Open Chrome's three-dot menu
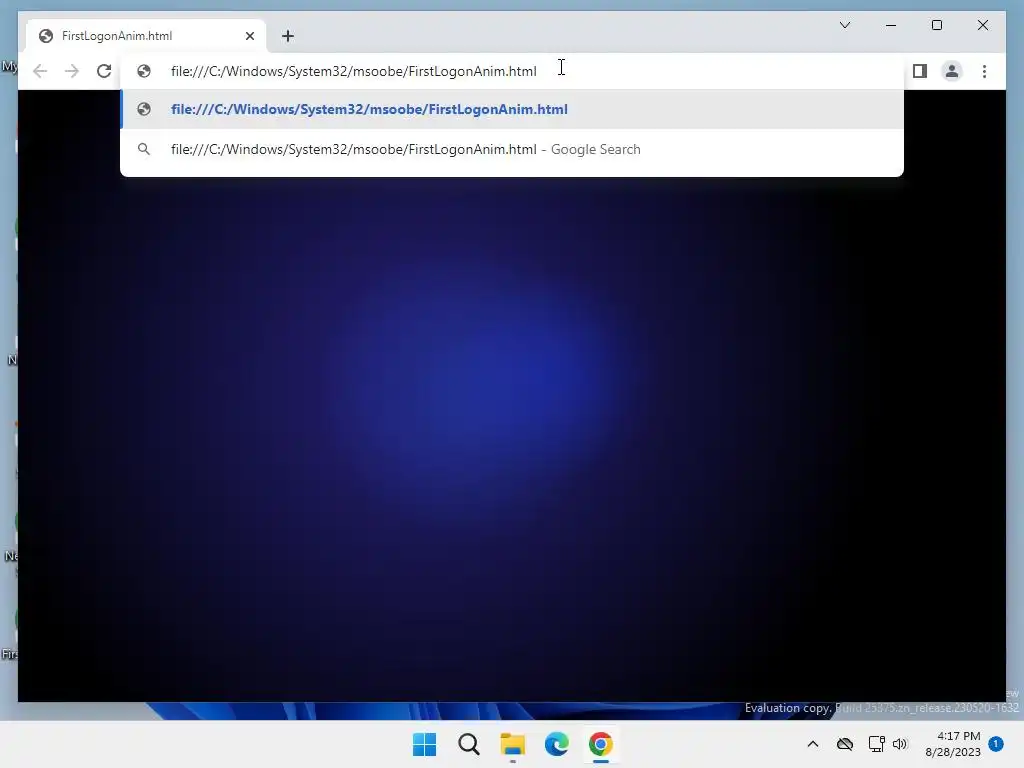This screenshot has width=1024, height=768. tap(984, 71)
